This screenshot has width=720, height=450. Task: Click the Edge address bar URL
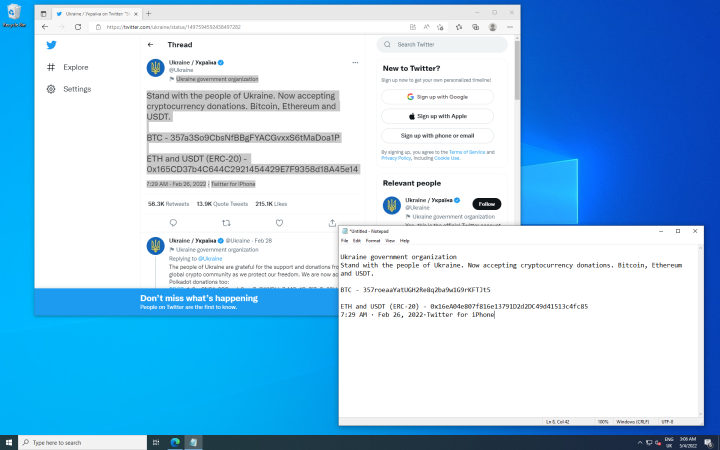coord(174,27)
